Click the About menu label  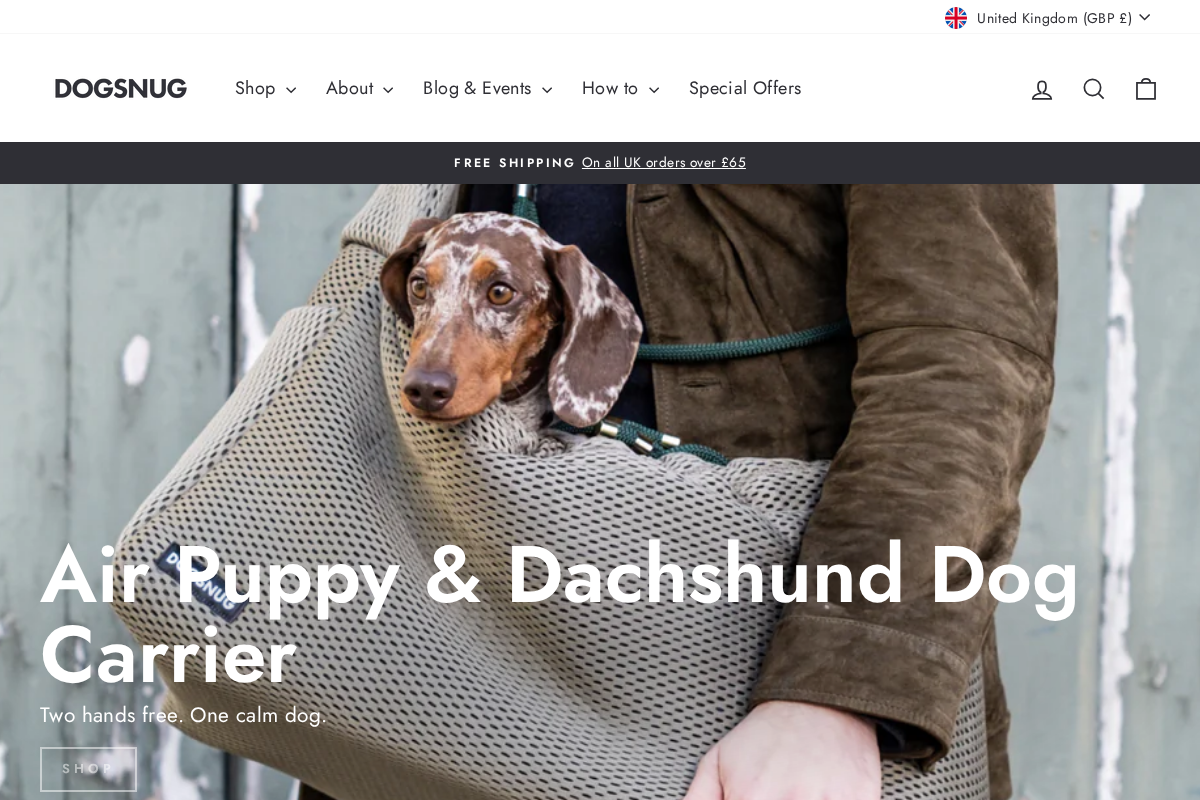point(349,88)
